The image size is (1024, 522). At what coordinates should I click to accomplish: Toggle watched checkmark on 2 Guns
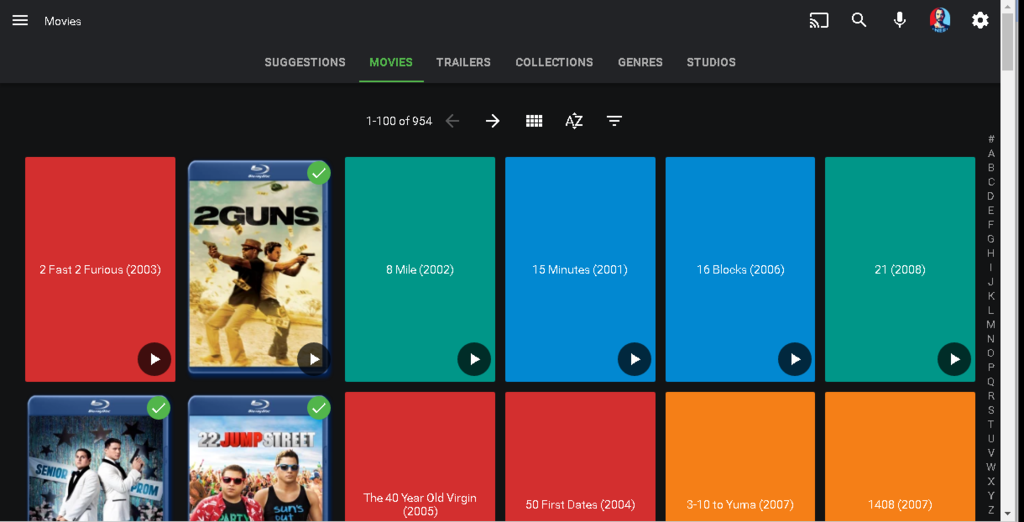pyautogui.click(x=318, y=173)
